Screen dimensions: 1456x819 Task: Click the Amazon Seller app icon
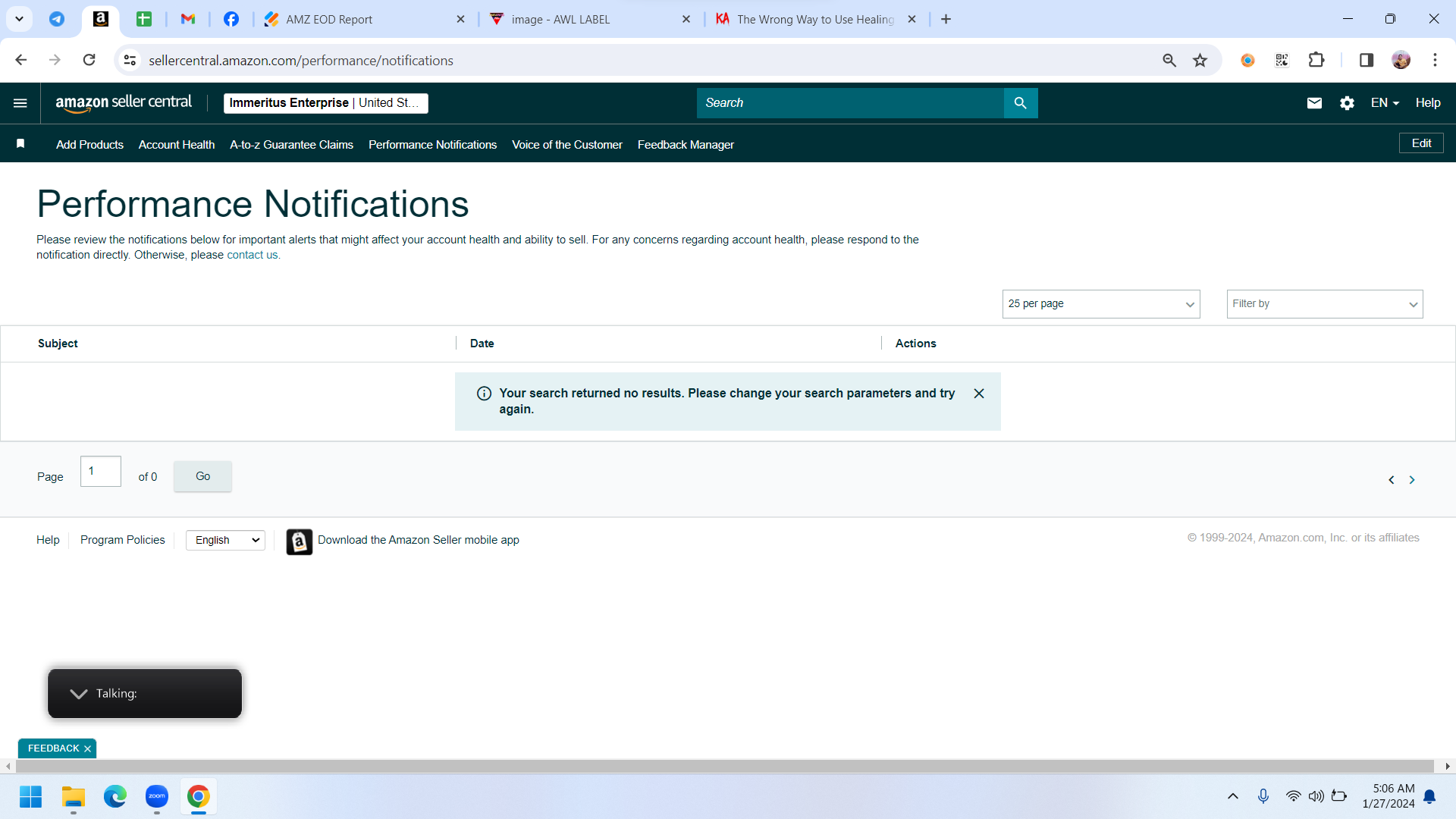click(300, 541)
